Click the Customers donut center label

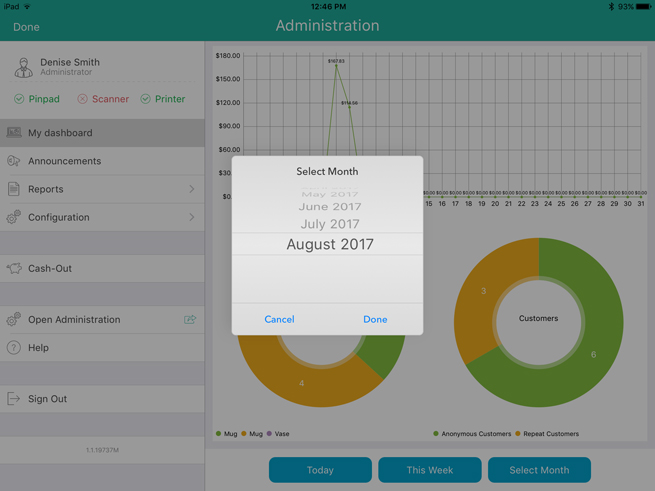538,318
